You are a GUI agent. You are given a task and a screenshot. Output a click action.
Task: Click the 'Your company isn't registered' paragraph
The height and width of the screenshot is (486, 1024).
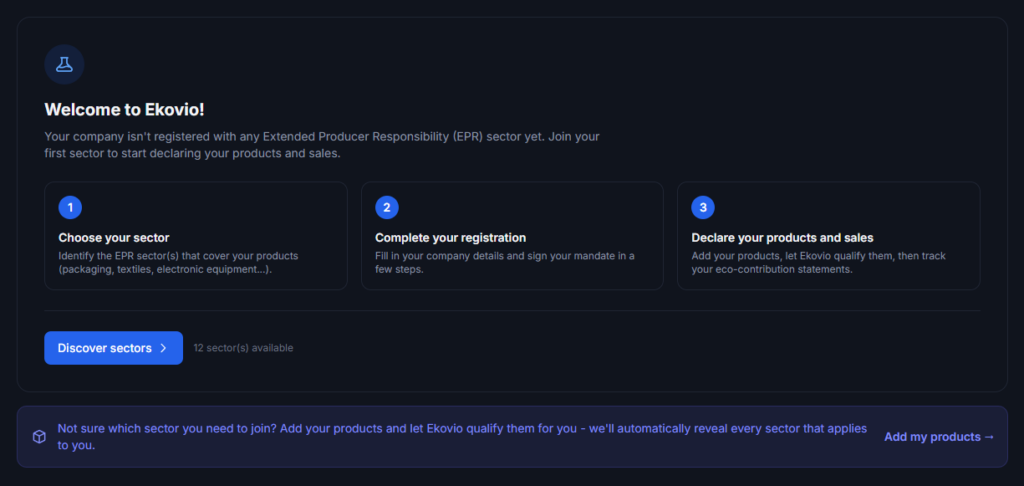[x=322, y=146]
